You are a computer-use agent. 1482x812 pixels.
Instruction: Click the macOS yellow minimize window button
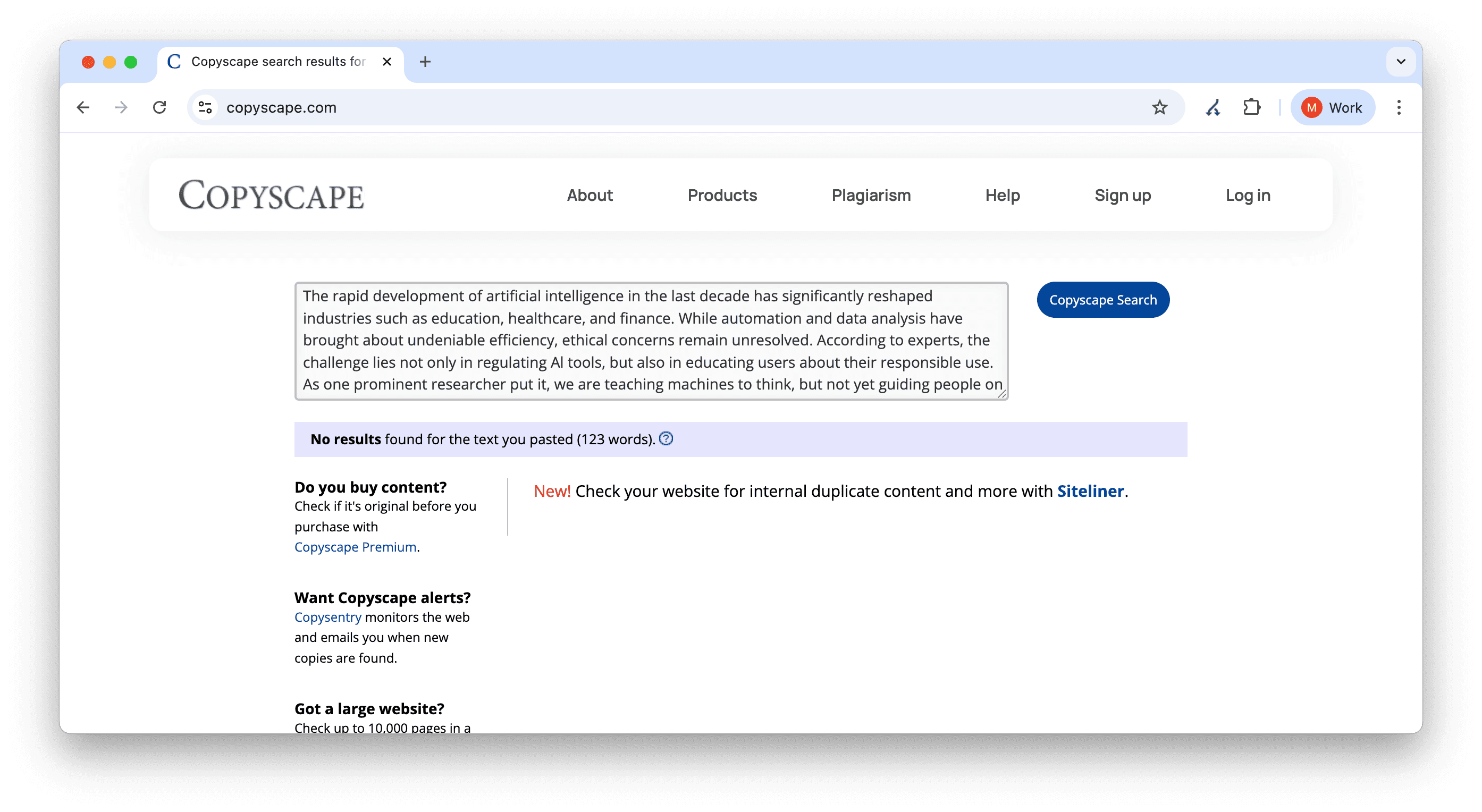point(110,62)
